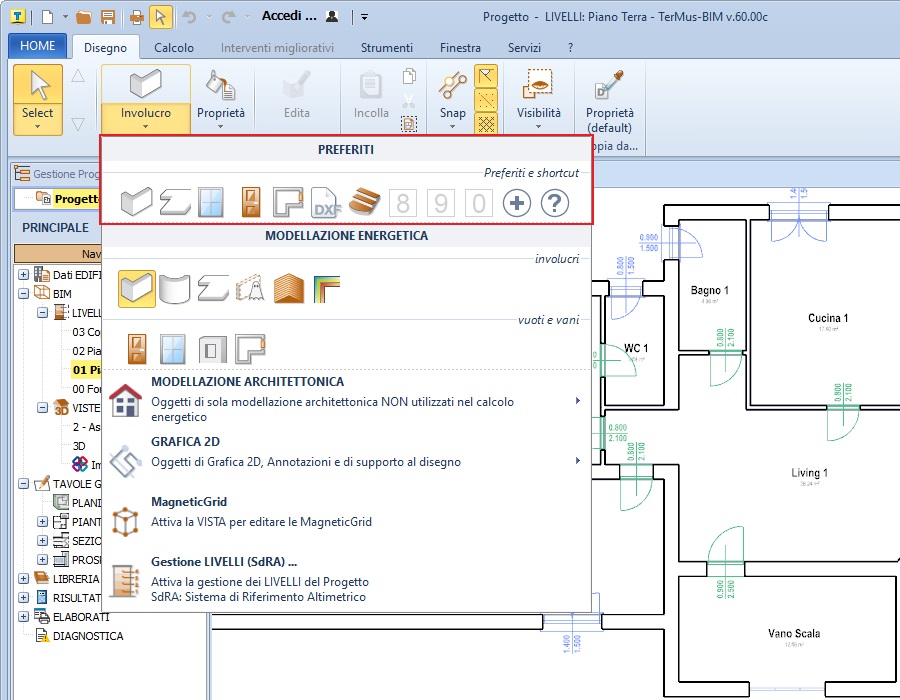Select the roof icon under involucri
Image resolution: width=900 pixels, height=700 pixels.
(x=289, y=289)
